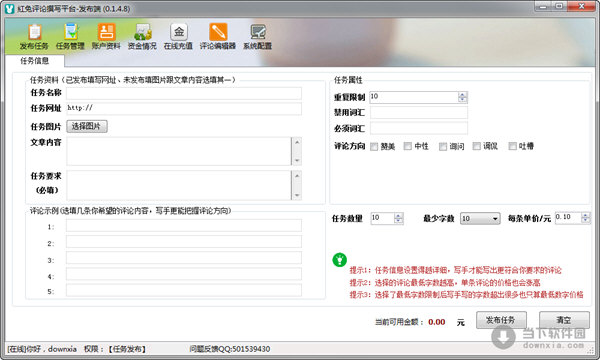600x360 pixels.
Task: Launch the 评论编辑器 comment editor
Action: click(x=218, y=37)
